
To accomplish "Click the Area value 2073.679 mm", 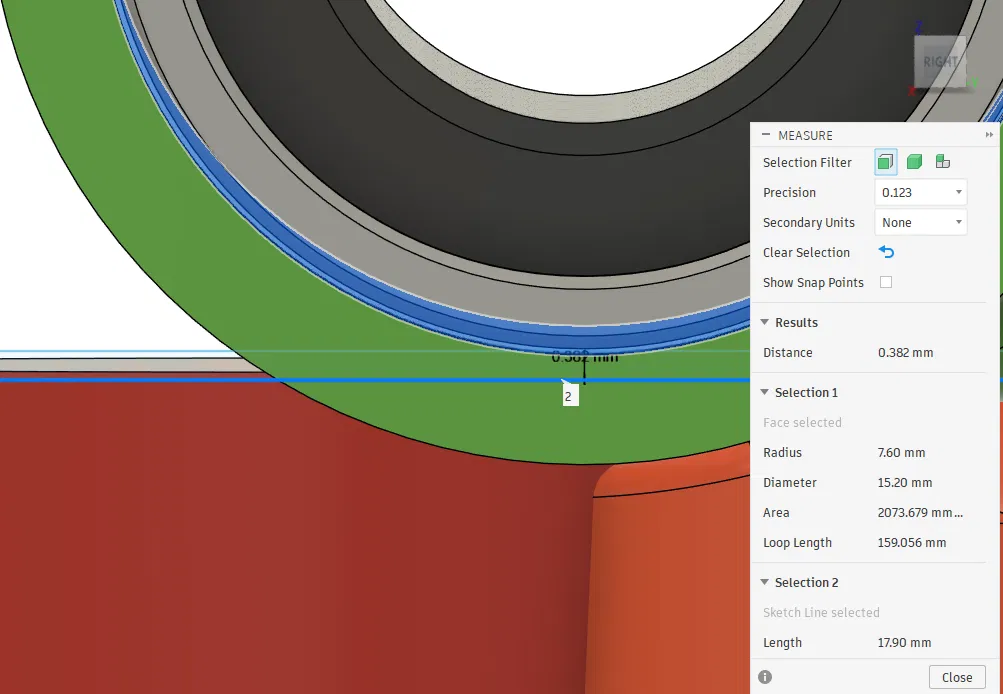I will coord(920,512).
